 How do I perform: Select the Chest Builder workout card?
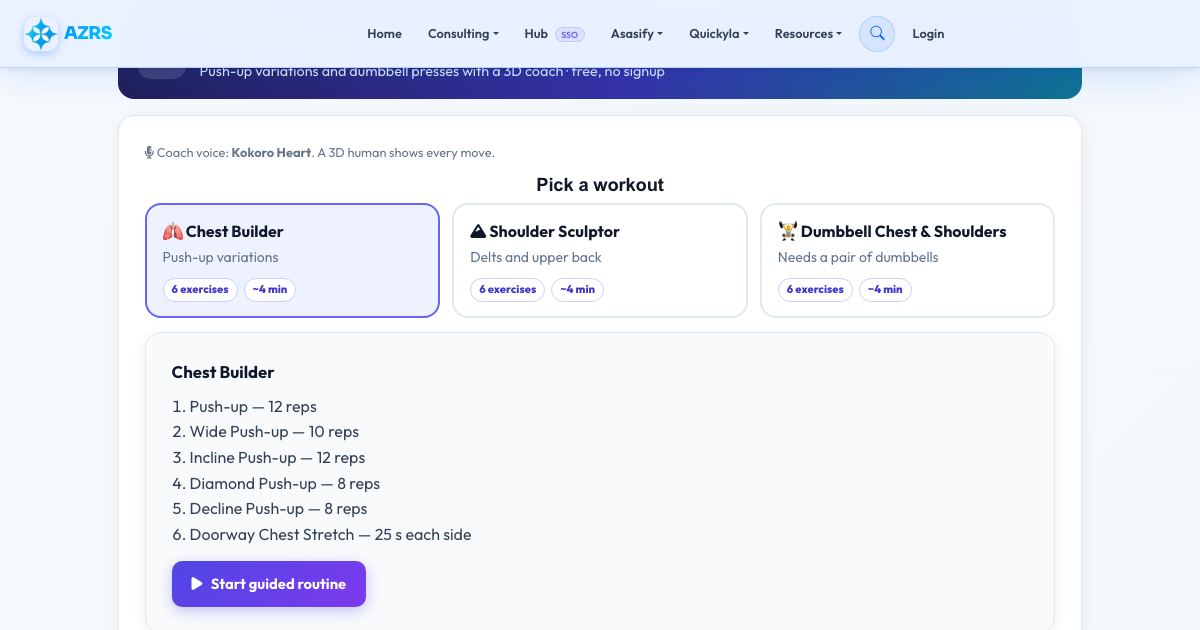pyautogui.click(x=292, y=261)
